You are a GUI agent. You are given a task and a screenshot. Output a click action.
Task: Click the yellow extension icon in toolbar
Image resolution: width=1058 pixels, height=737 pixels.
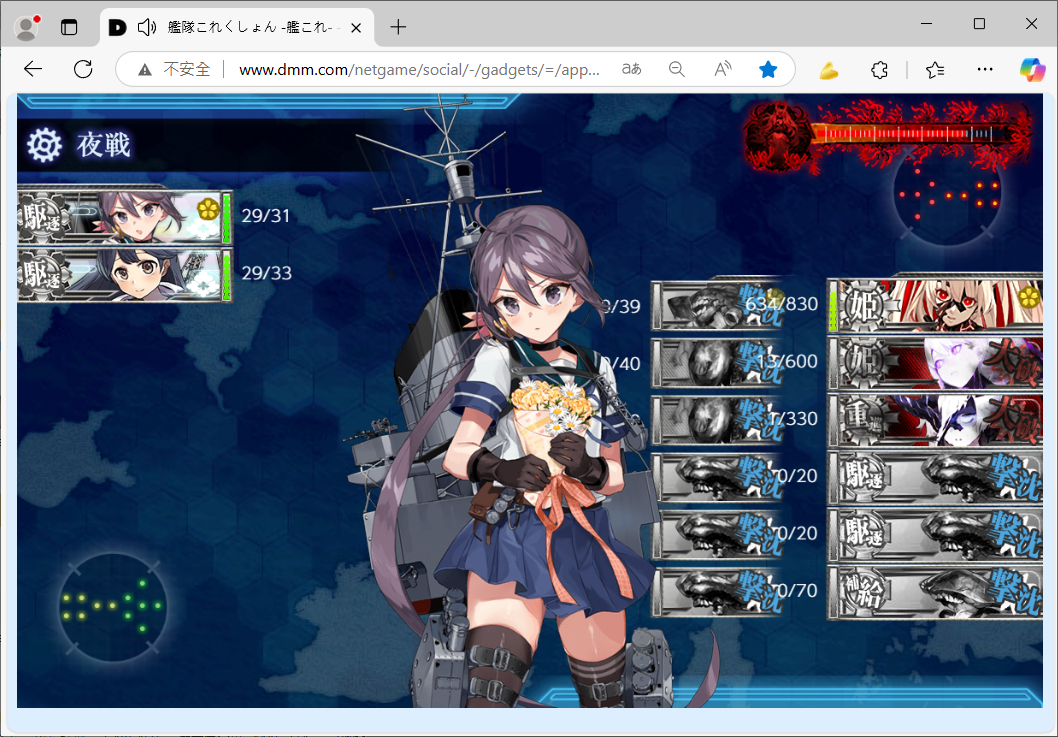[x=829, y=70]
